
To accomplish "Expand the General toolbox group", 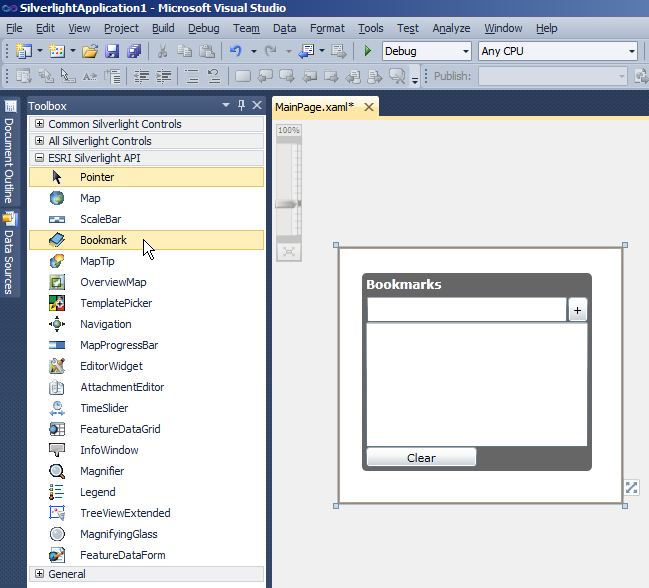I will click(x=39, y=574).
